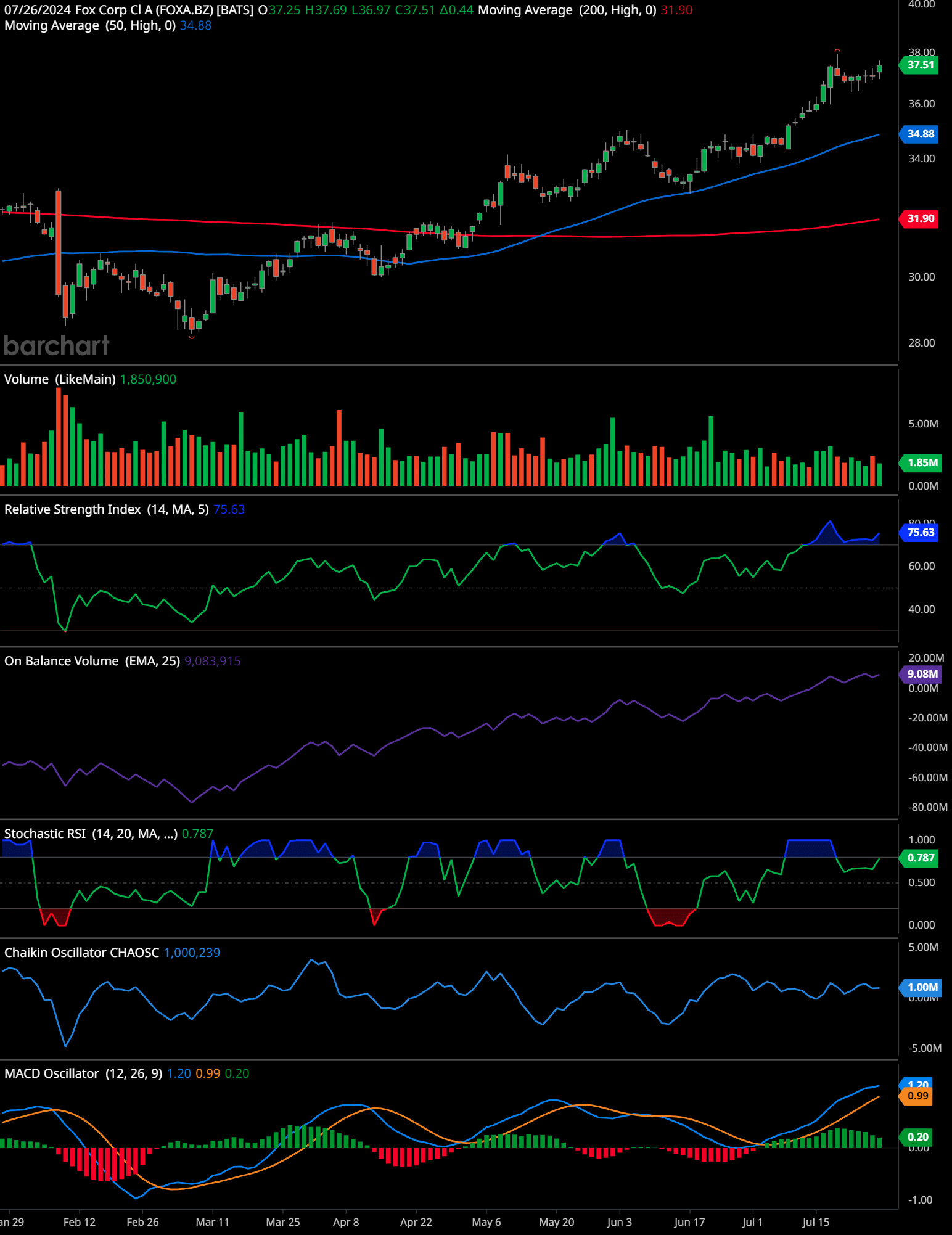Click the May 6 date label
This screenshot has height=1235, width=952.
486,1222
